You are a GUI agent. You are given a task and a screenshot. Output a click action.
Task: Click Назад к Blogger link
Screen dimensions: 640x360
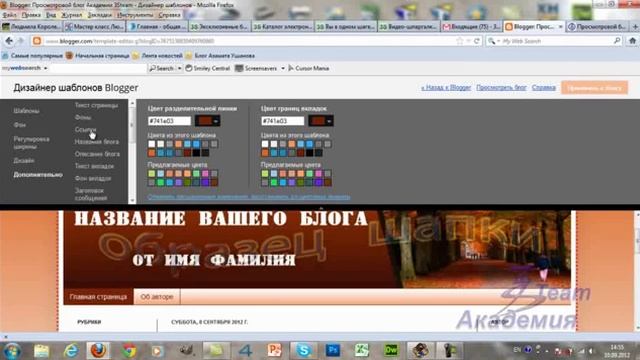point(446,87)
